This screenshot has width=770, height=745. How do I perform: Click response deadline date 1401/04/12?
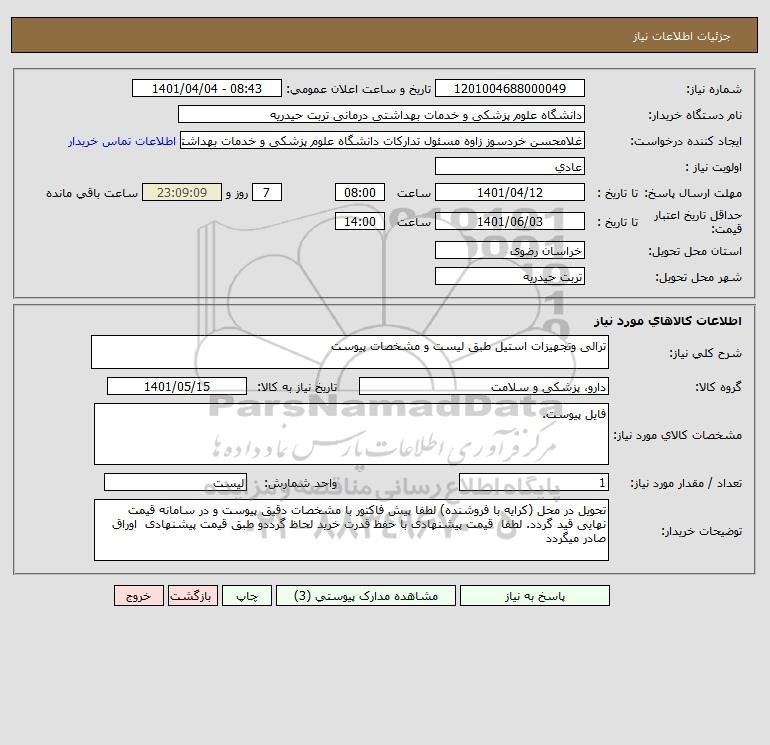(510, 193)
